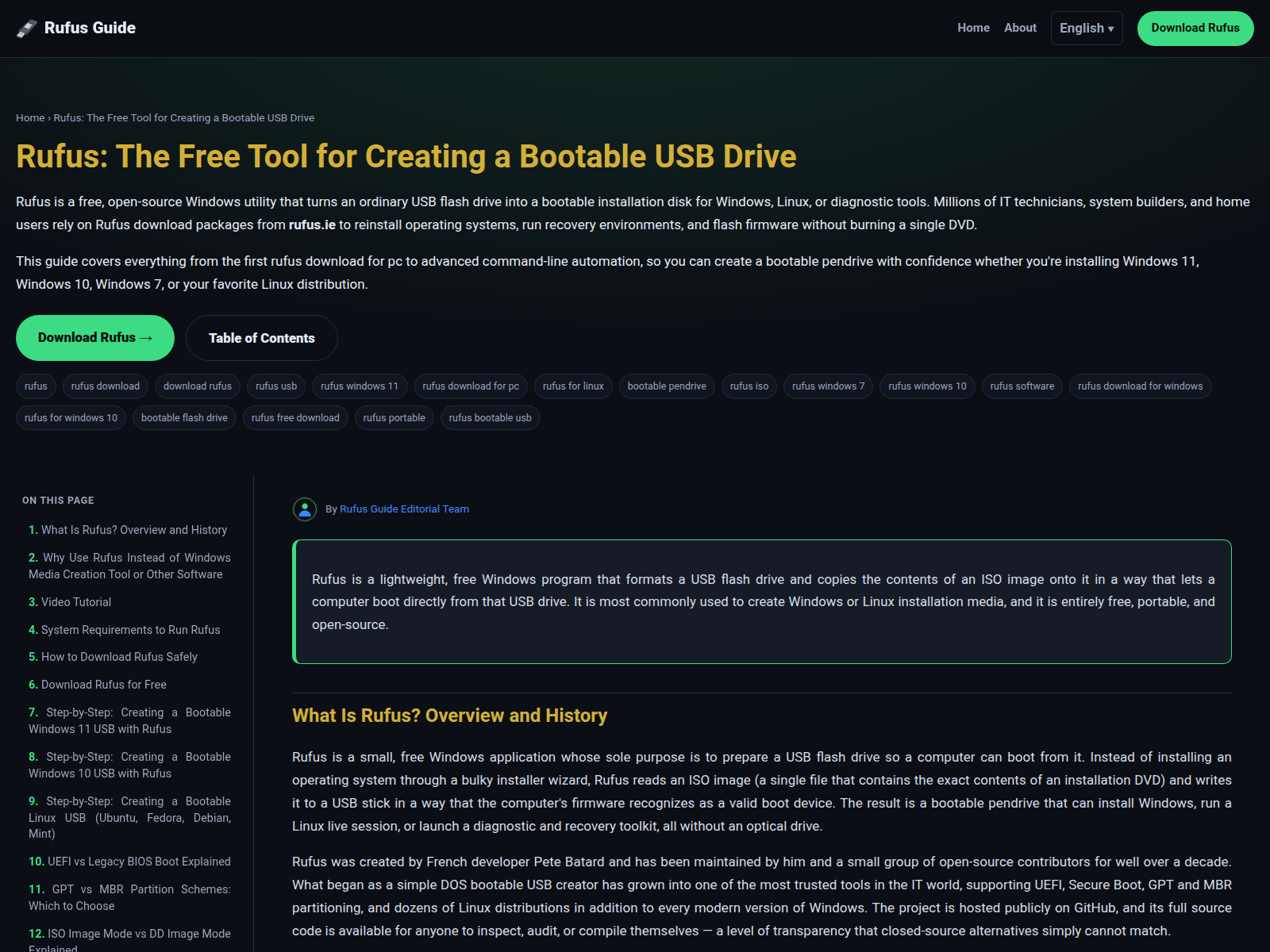Select the 'rufus download for pc' tag
The image size is (1270, 952).
coord(471,386)
